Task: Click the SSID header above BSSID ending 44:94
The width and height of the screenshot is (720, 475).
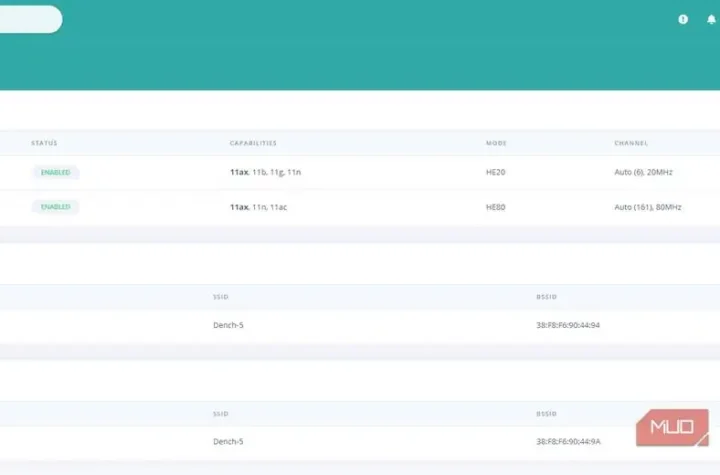Action: click(220, 297)
